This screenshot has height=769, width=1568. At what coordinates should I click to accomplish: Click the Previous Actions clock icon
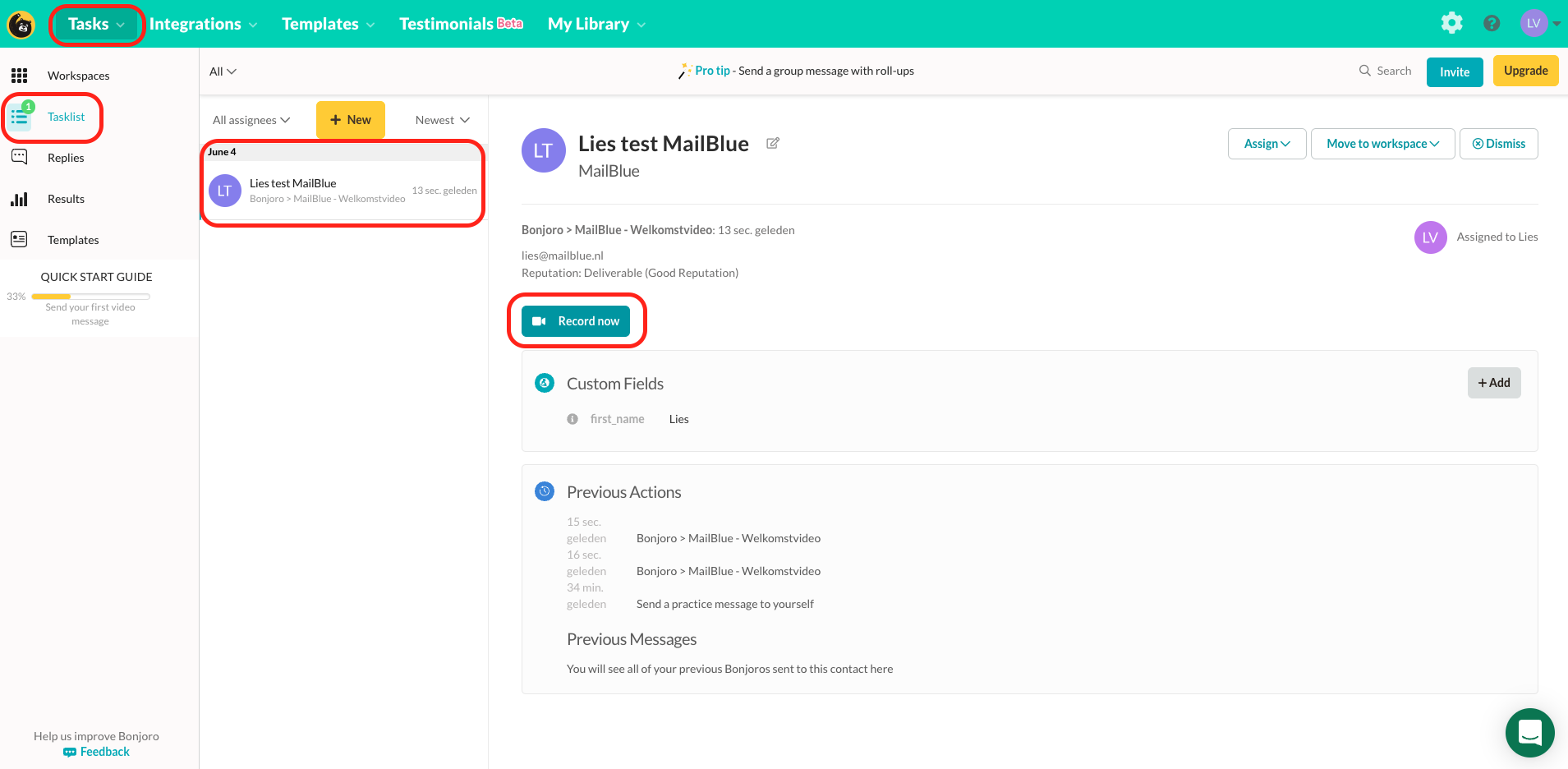[x=545, y=491]
